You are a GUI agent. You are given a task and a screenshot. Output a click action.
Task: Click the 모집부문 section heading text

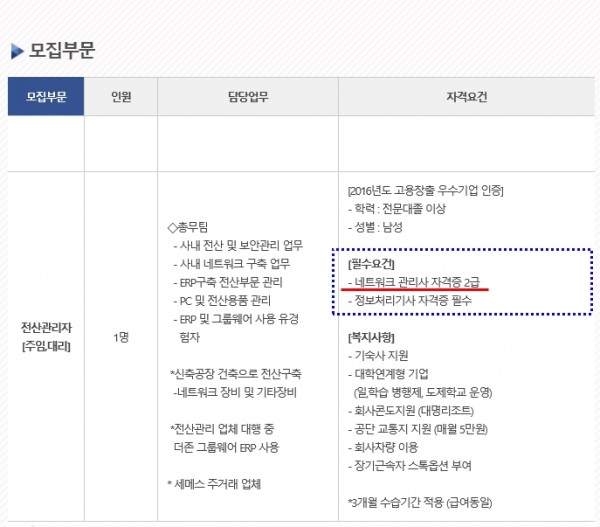[x=62, y=51]
